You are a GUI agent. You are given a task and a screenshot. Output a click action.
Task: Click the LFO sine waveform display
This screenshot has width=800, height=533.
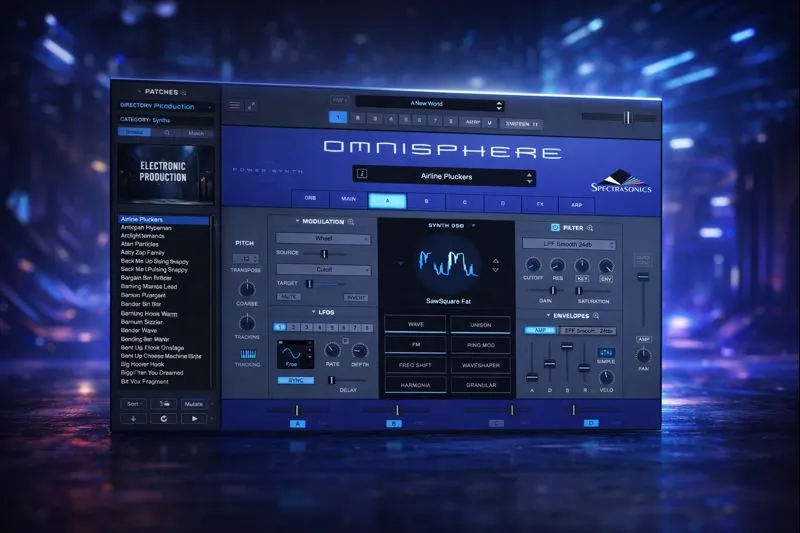point(295,353)
